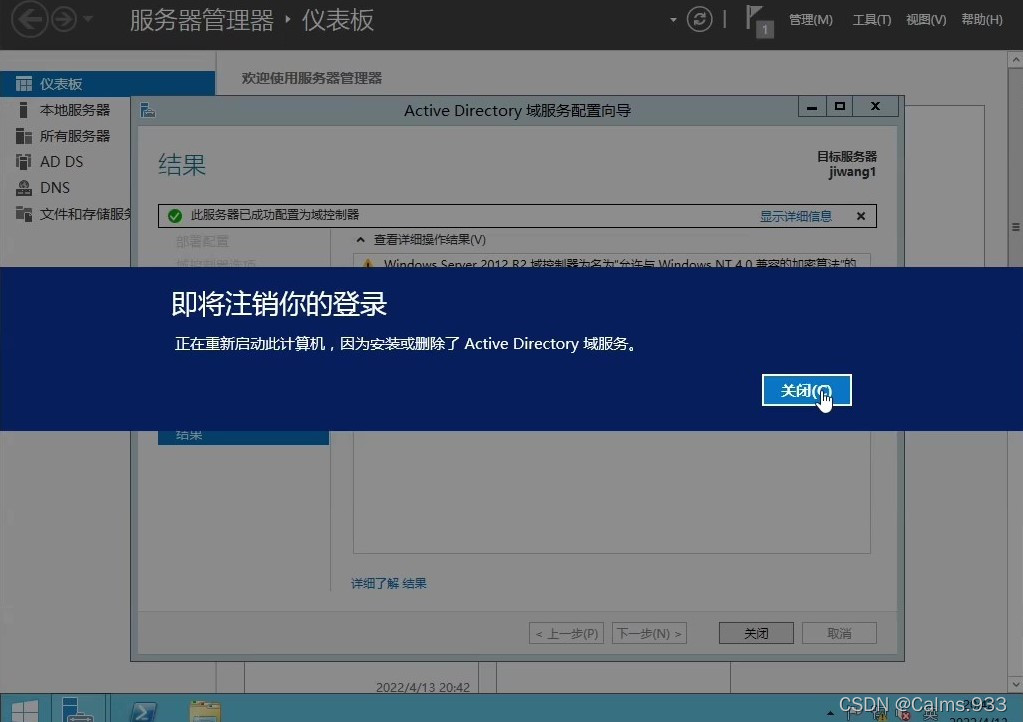Open 详细了解 结果 link
Viewport: 1023px width, 722px height.
click(389, 583)
